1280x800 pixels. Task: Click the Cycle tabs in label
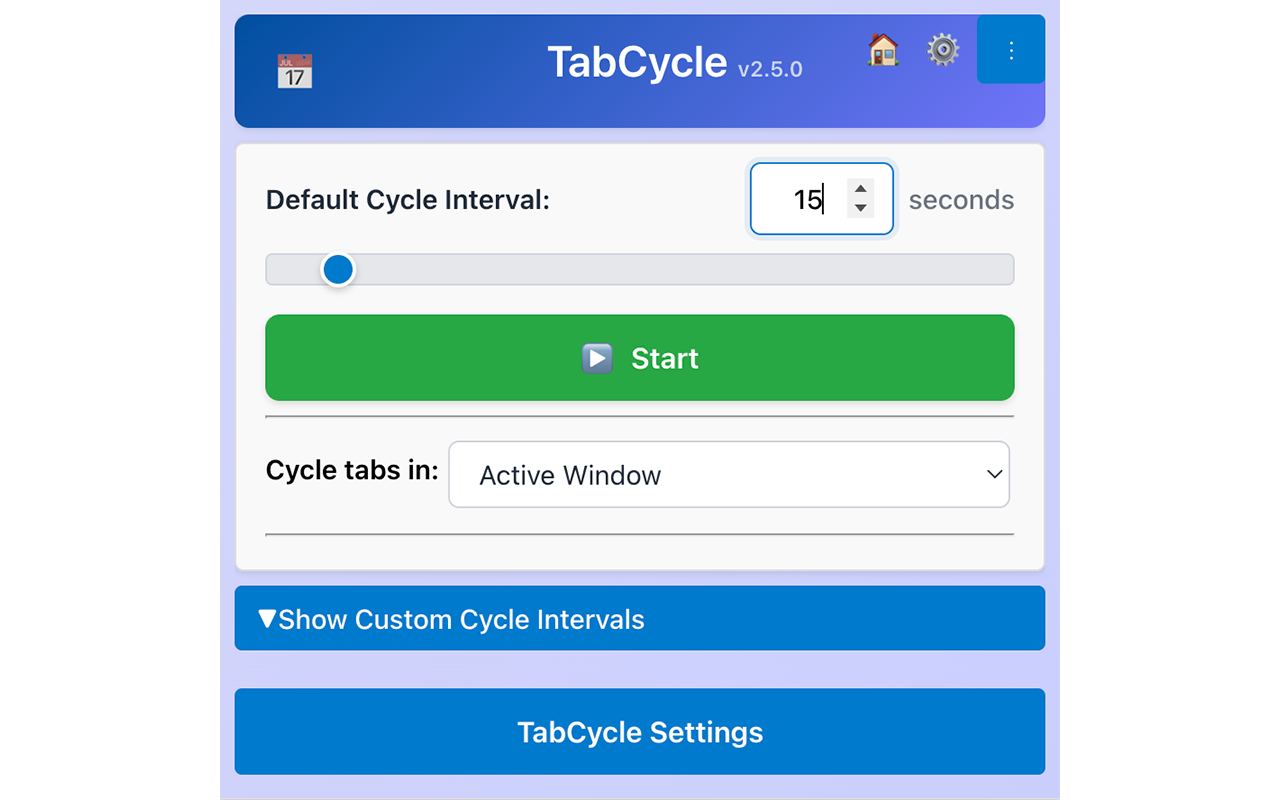pos(352,471)
